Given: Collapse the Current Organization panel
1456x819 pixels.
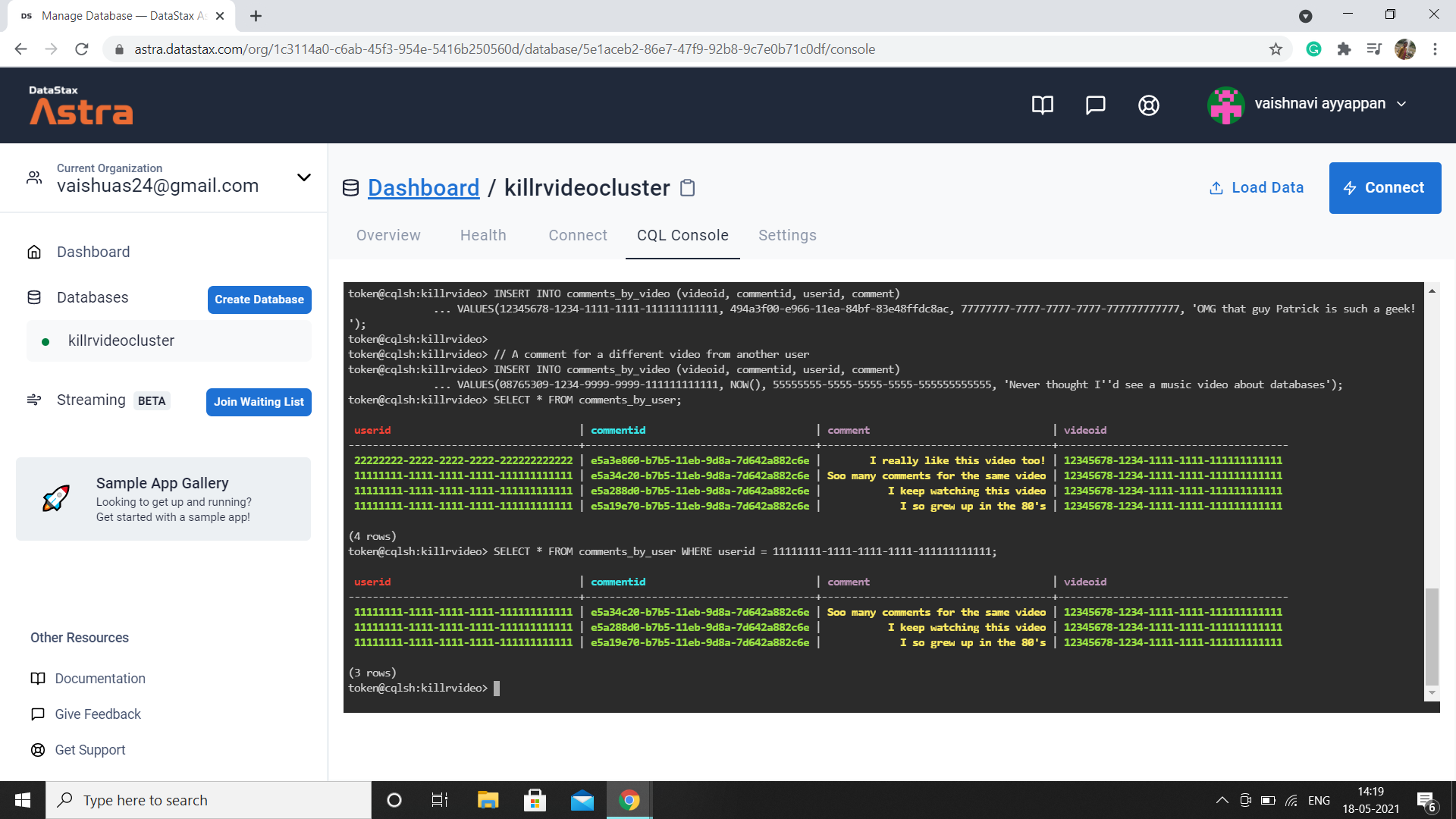Looking at the screenshot, I should tap(304, 177).
